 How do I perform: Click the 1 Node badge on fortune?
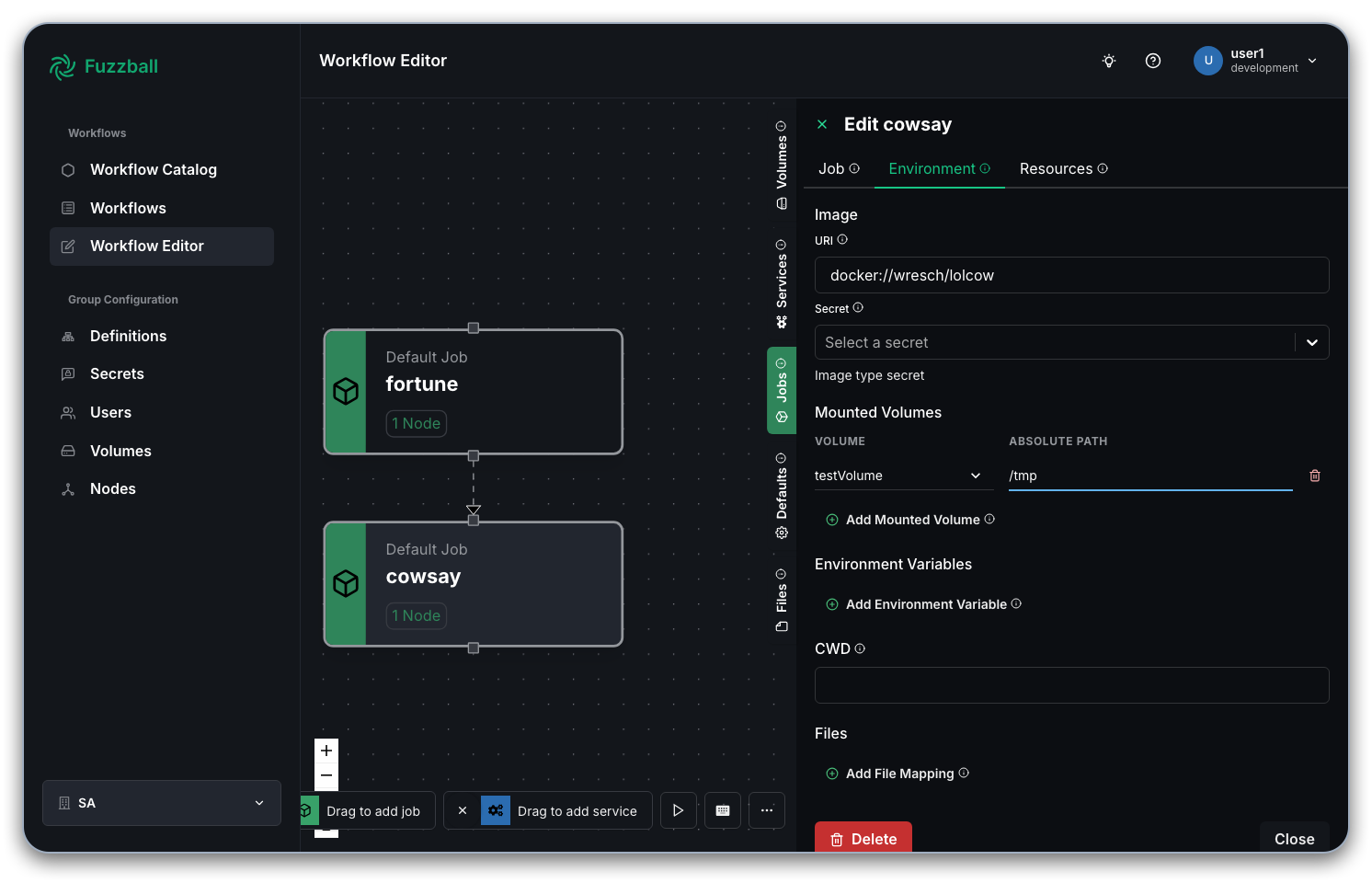tap(417, 423)
